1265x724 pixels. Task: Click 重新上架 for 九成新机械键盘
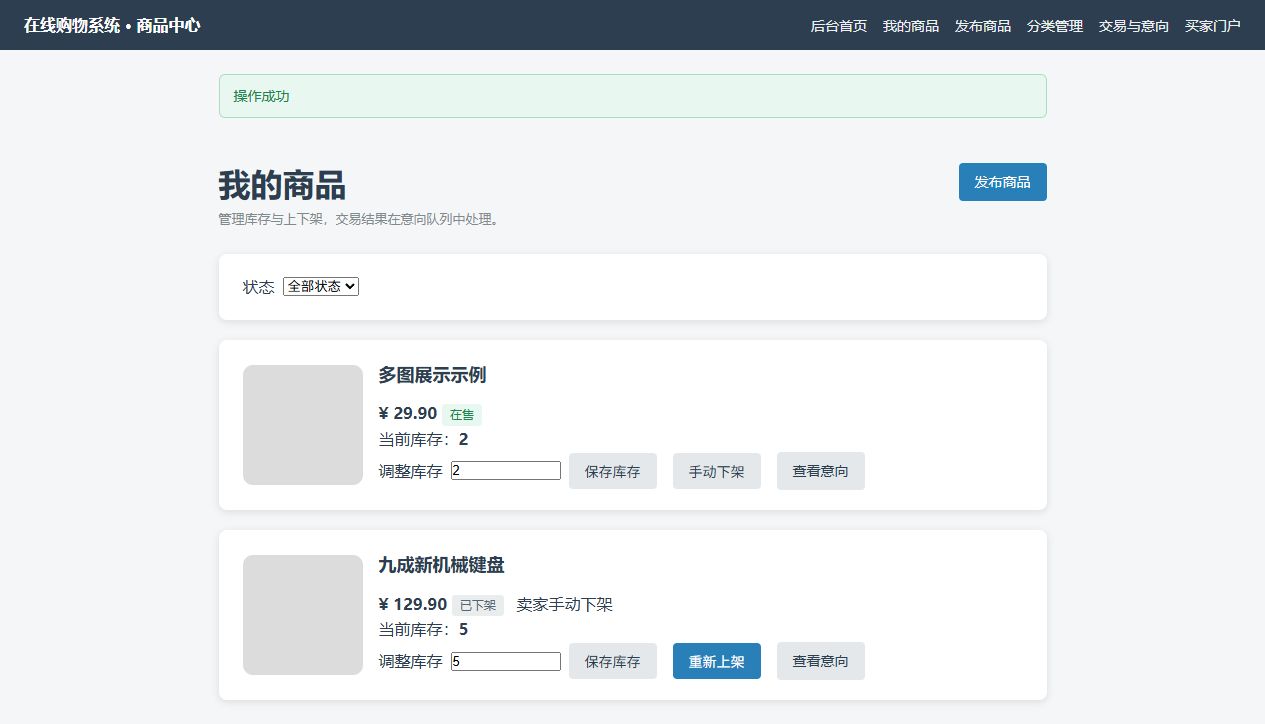[x=717, y=661]
